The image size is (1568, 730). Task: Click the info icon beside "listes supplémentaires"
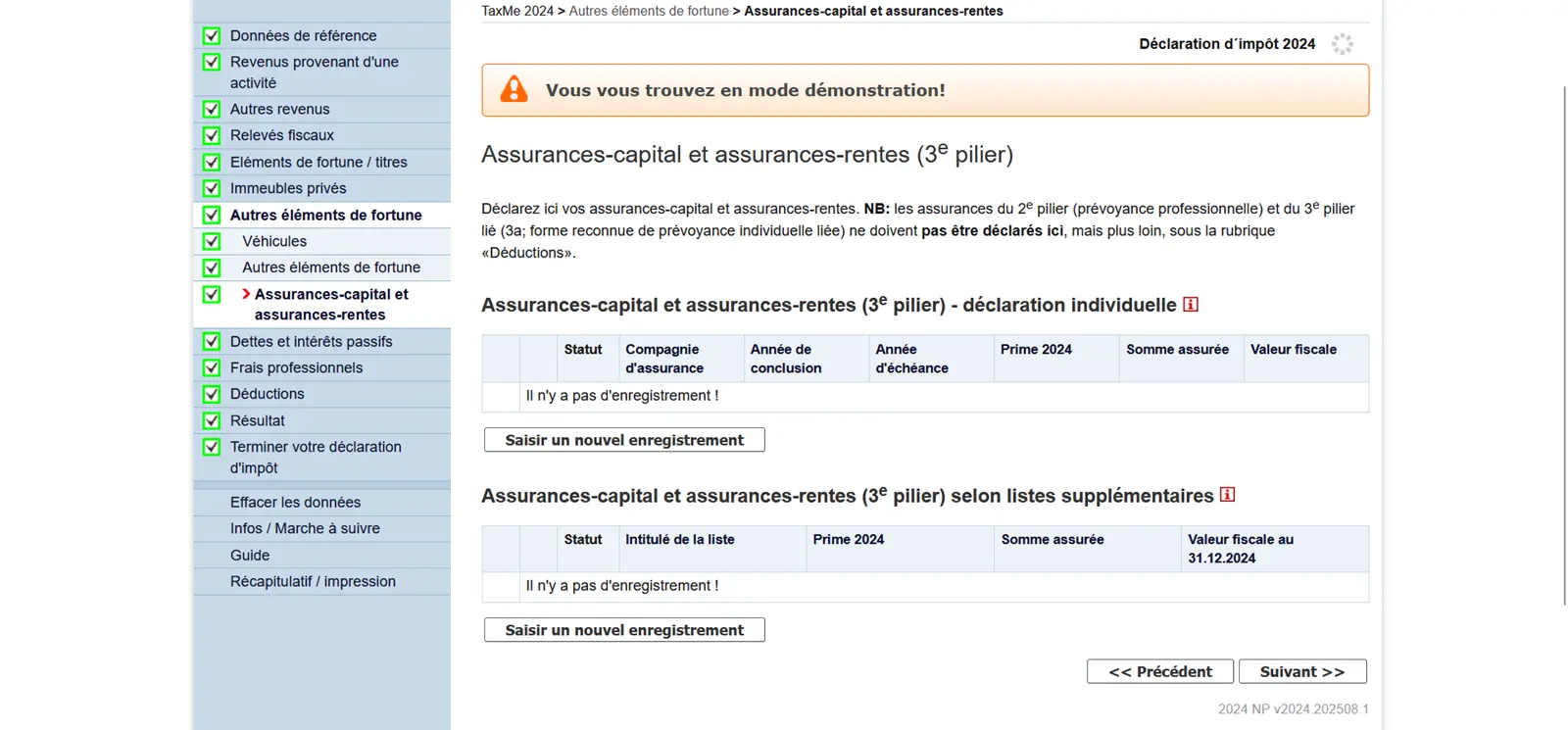tap(1227, 496)
